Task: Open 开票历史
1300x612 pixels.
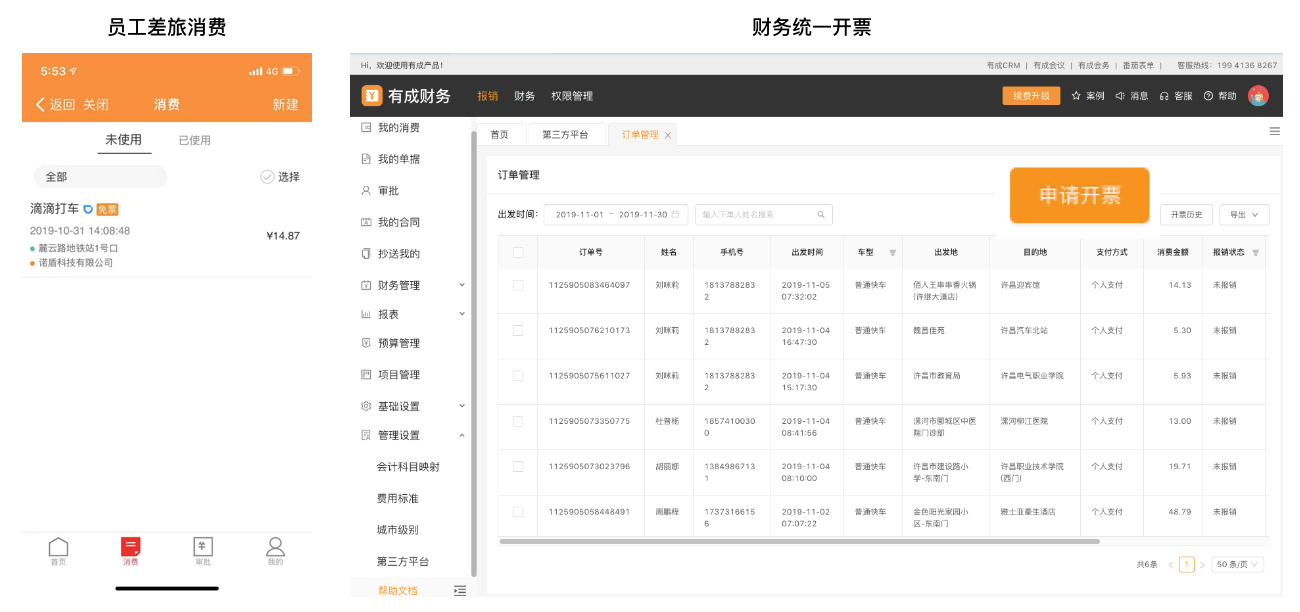Action: coord(1185,213)
